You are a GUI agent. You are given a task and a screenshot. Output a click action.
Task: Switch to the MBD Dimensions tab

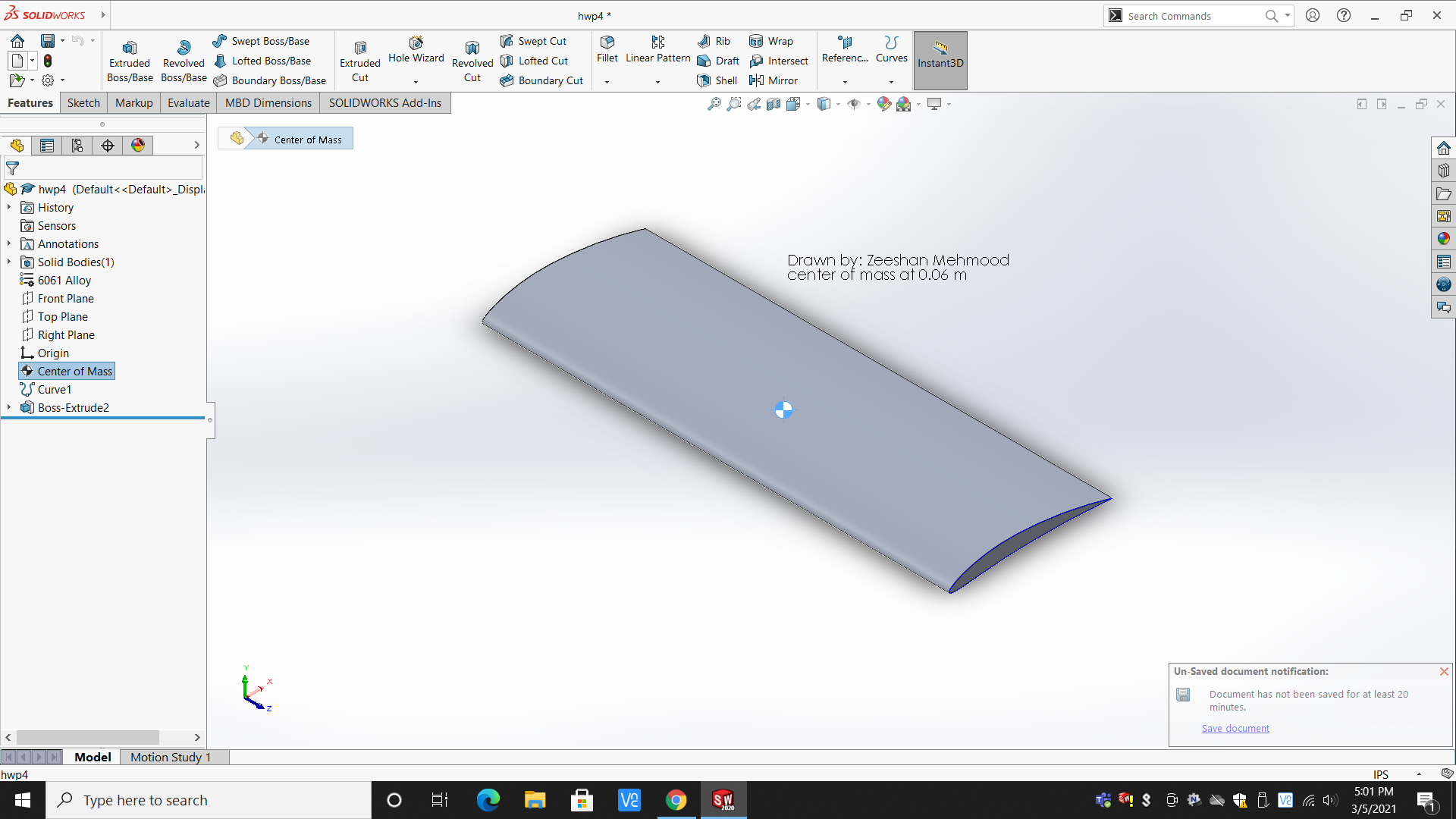[268, 103]
